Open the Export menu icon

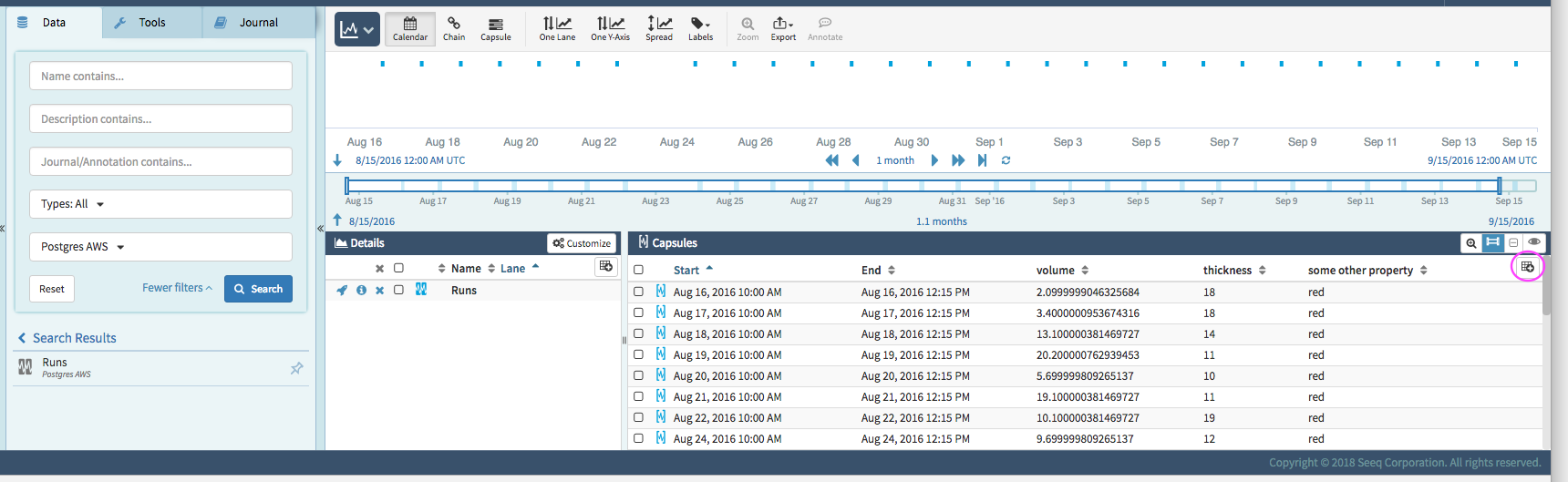[x=783, y=29]
